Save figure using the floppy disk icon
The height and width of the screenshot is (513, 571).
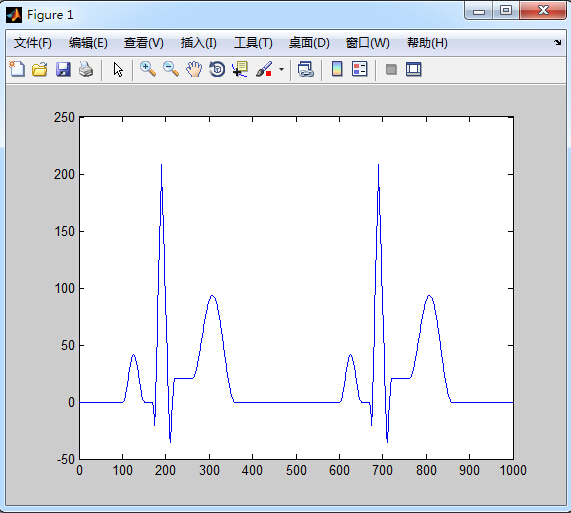(x=63, y=69)
